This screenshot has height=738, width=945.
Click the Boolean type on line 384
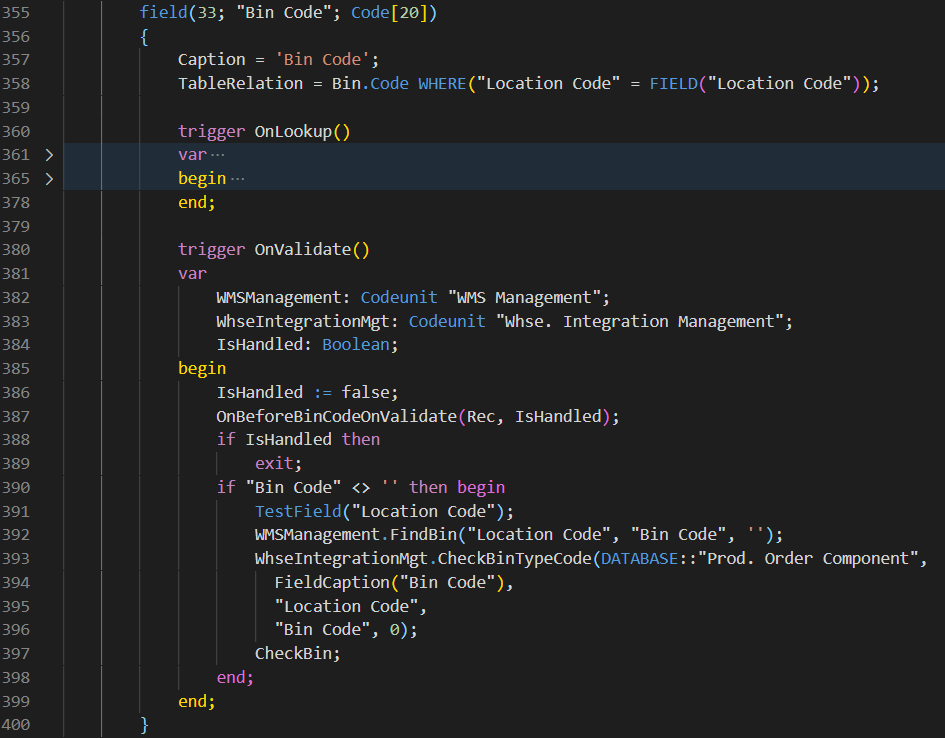pyautogui.click(x=356, y=345)
